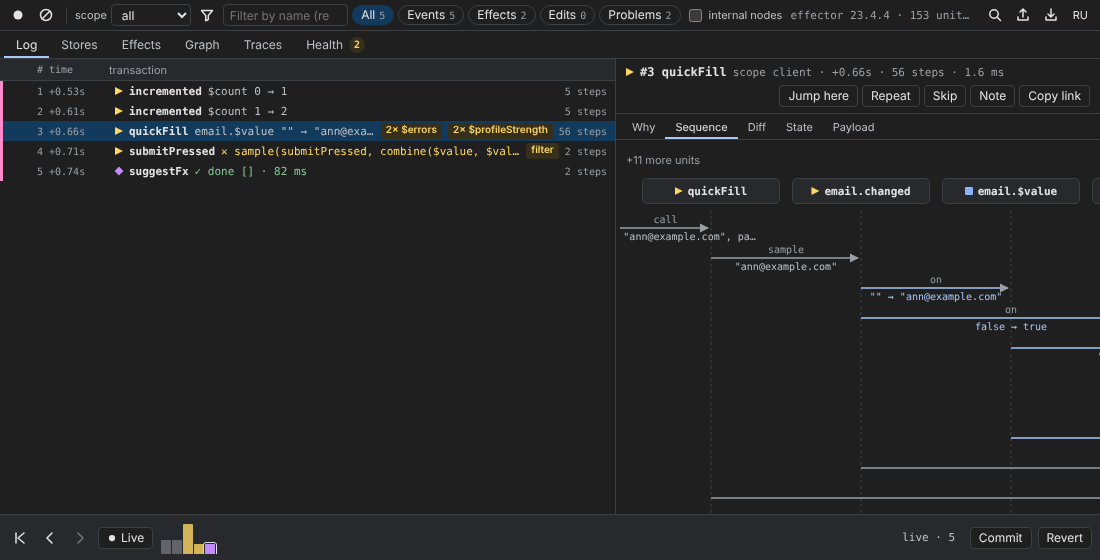This screenshot has width=1100, height=560.
Task: Click the record dot icon in toolbar
Action: 18,15
